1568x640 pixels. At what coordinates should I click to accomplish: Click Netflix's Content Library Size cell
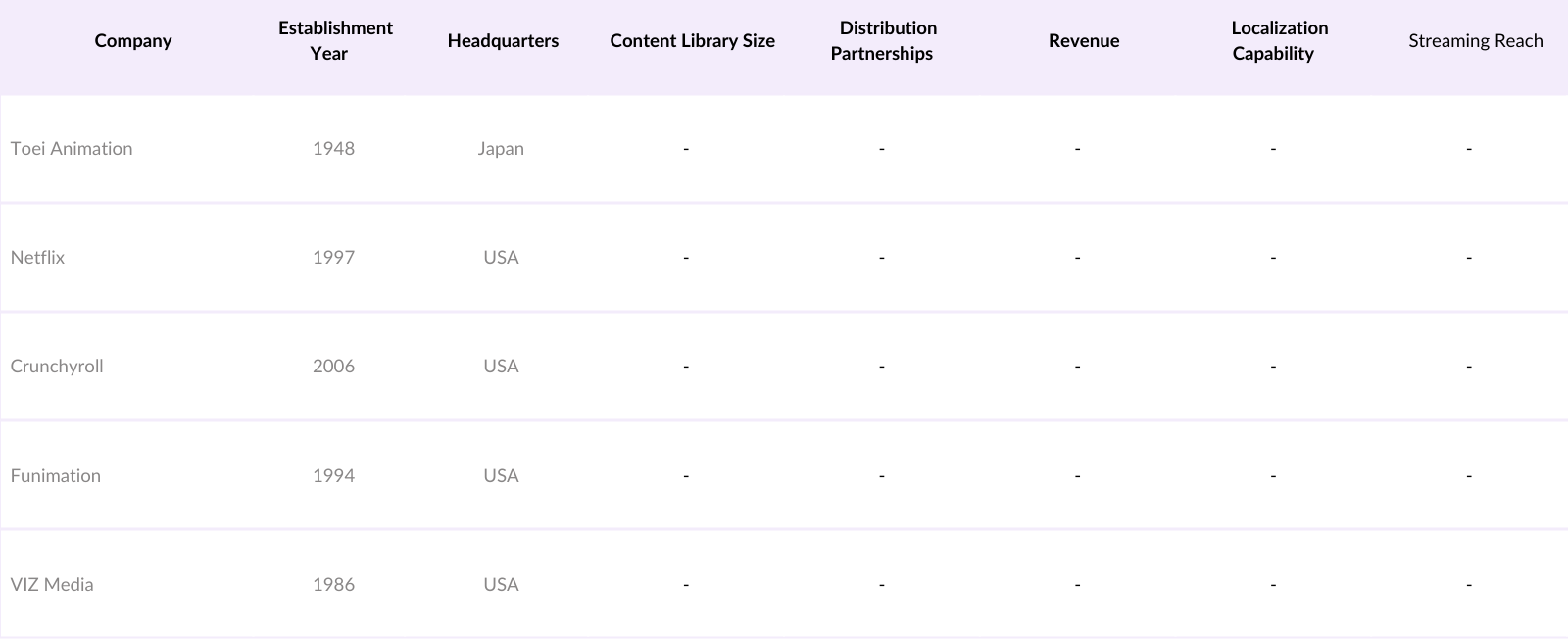coord(686,258)
